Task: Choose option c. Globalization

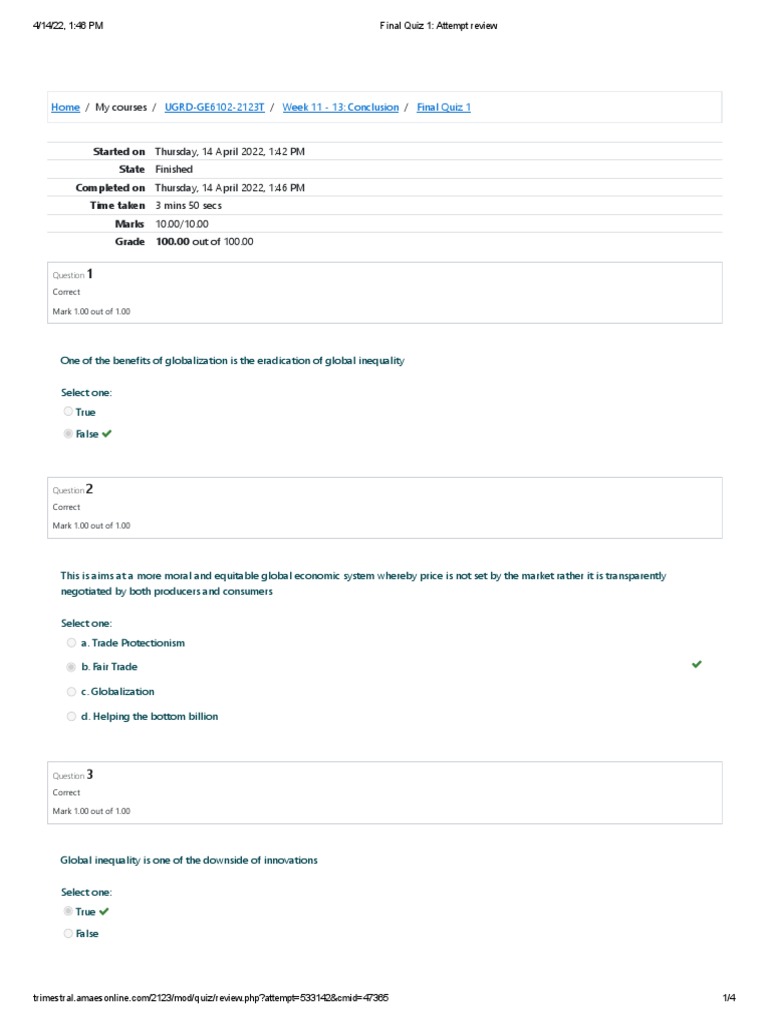Action: click(71, 692)
